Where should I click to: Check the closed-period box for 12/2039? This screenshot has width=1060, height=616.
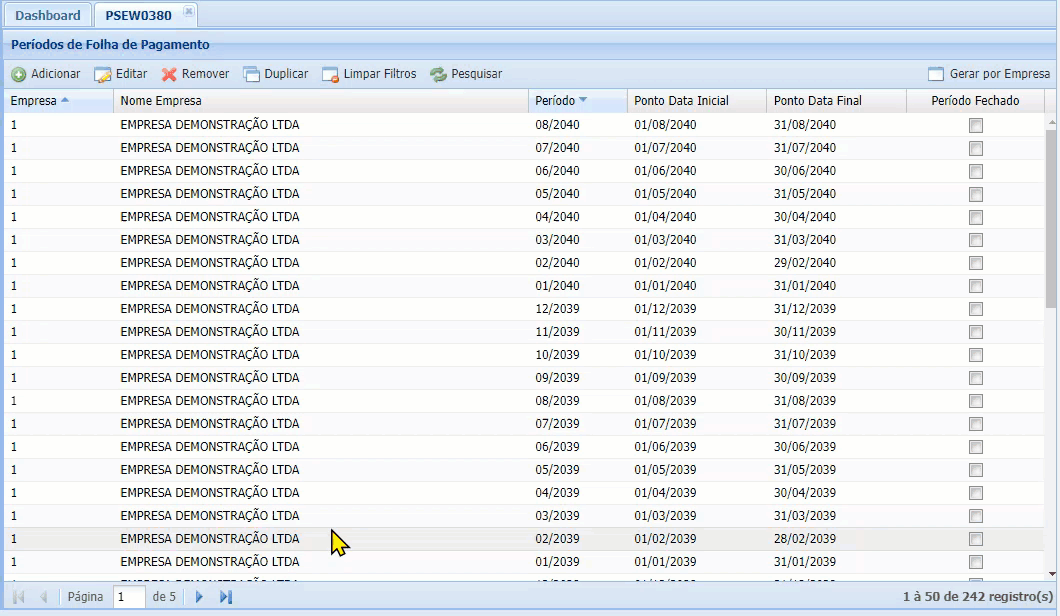click(x=976, y=308)
